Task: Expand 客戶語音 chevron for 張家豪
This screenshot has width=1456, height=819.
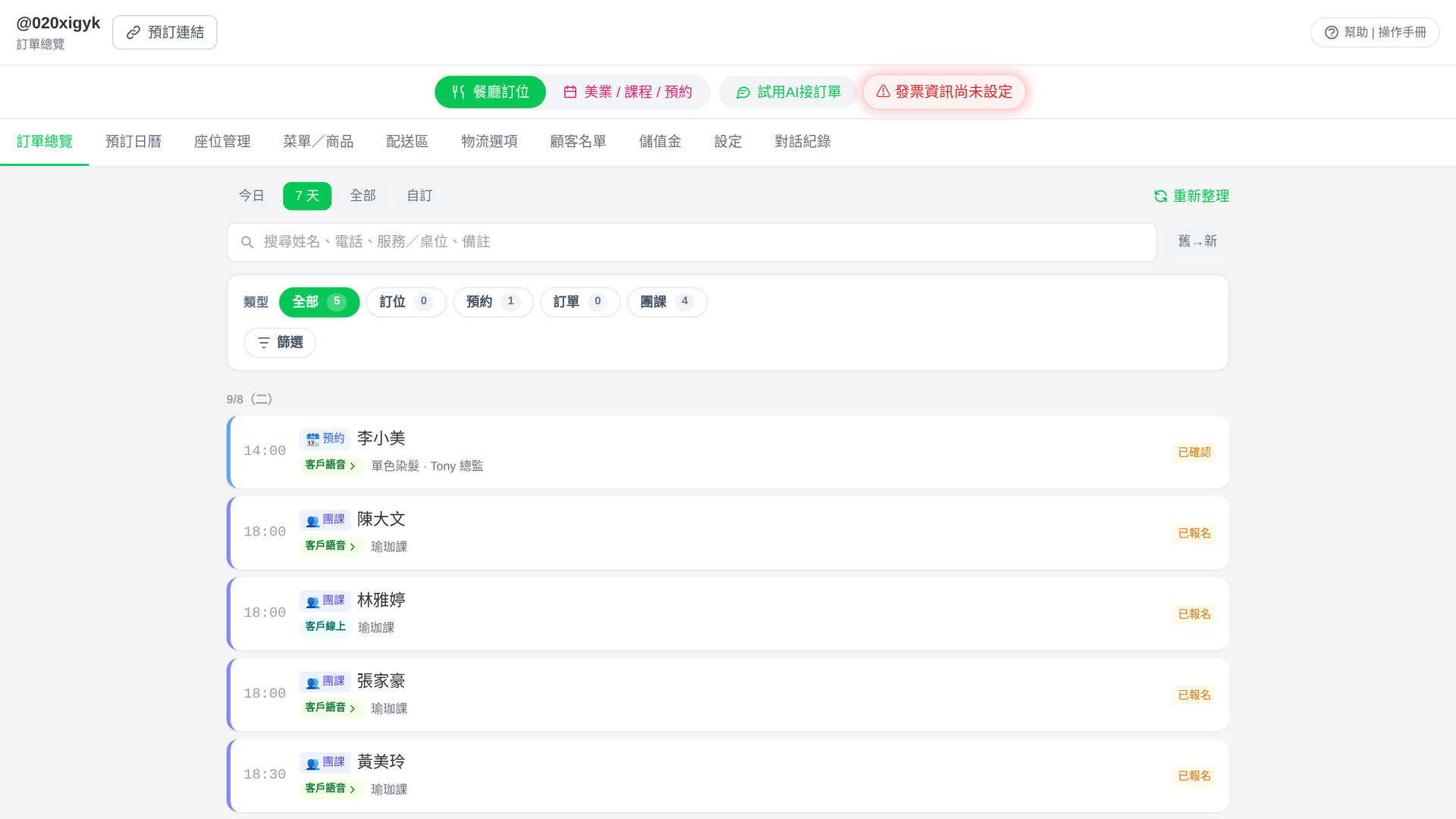Action: (353, 708)
